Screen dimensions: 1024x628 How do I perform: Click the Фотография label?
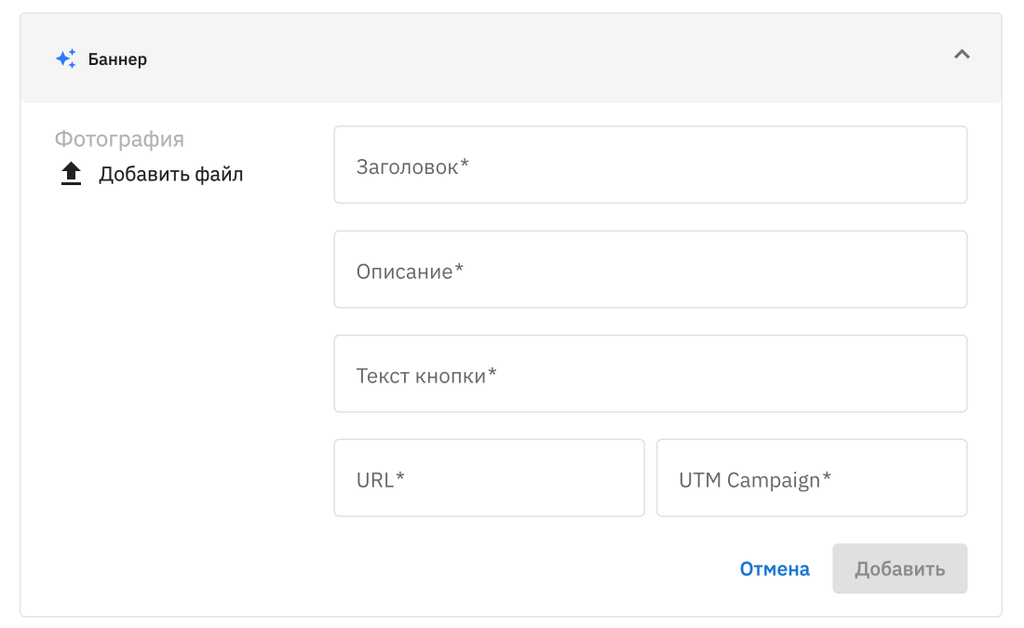click(x=119, y=139)
